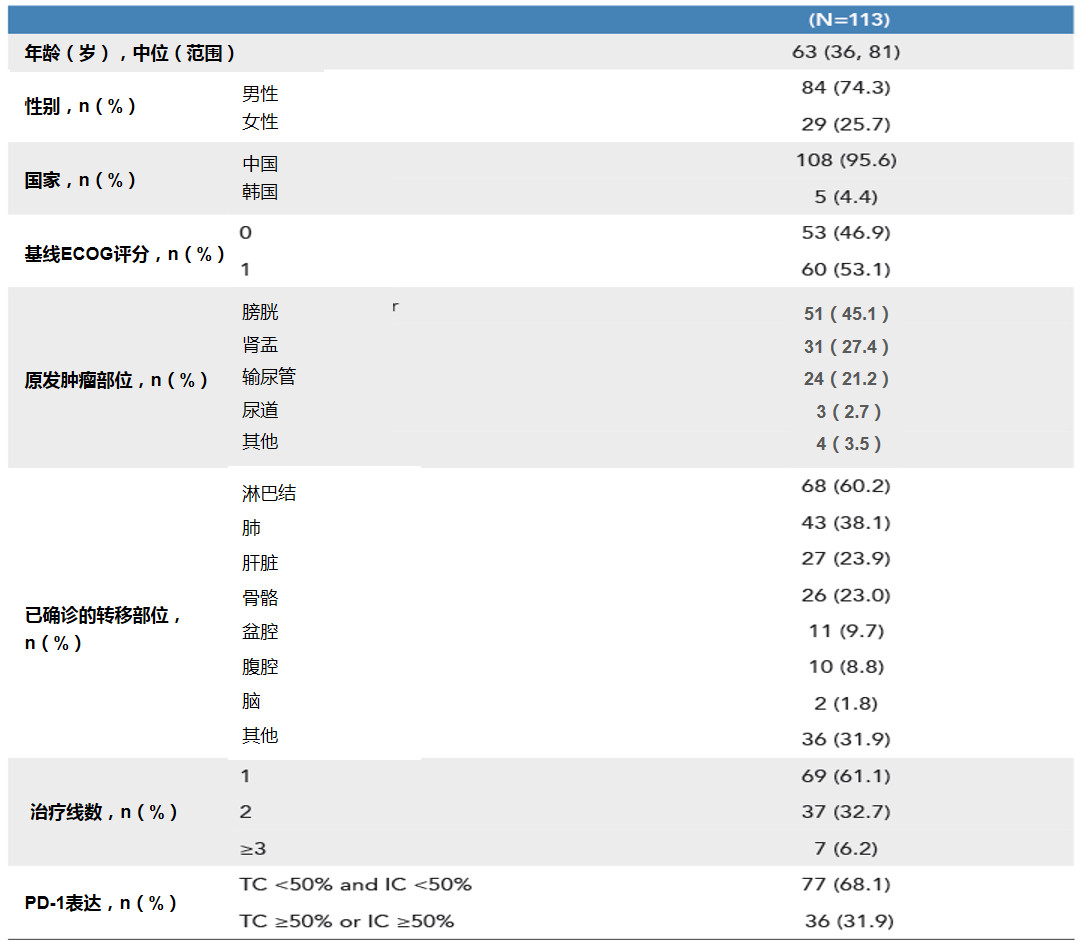The height and width of the screenshot is (945, 1087).
Task: Select the value 43 (38.1)
Action: [x=846, y=523]
